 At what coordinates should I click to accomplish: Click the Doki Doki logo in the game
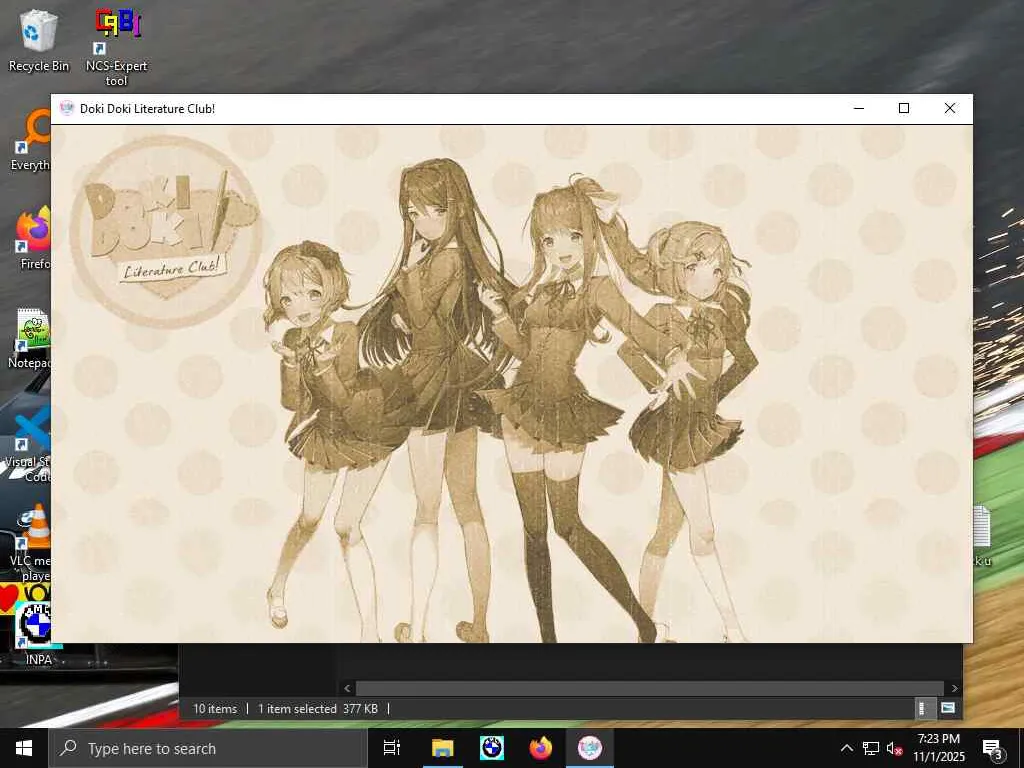click(x=166, y=231)
